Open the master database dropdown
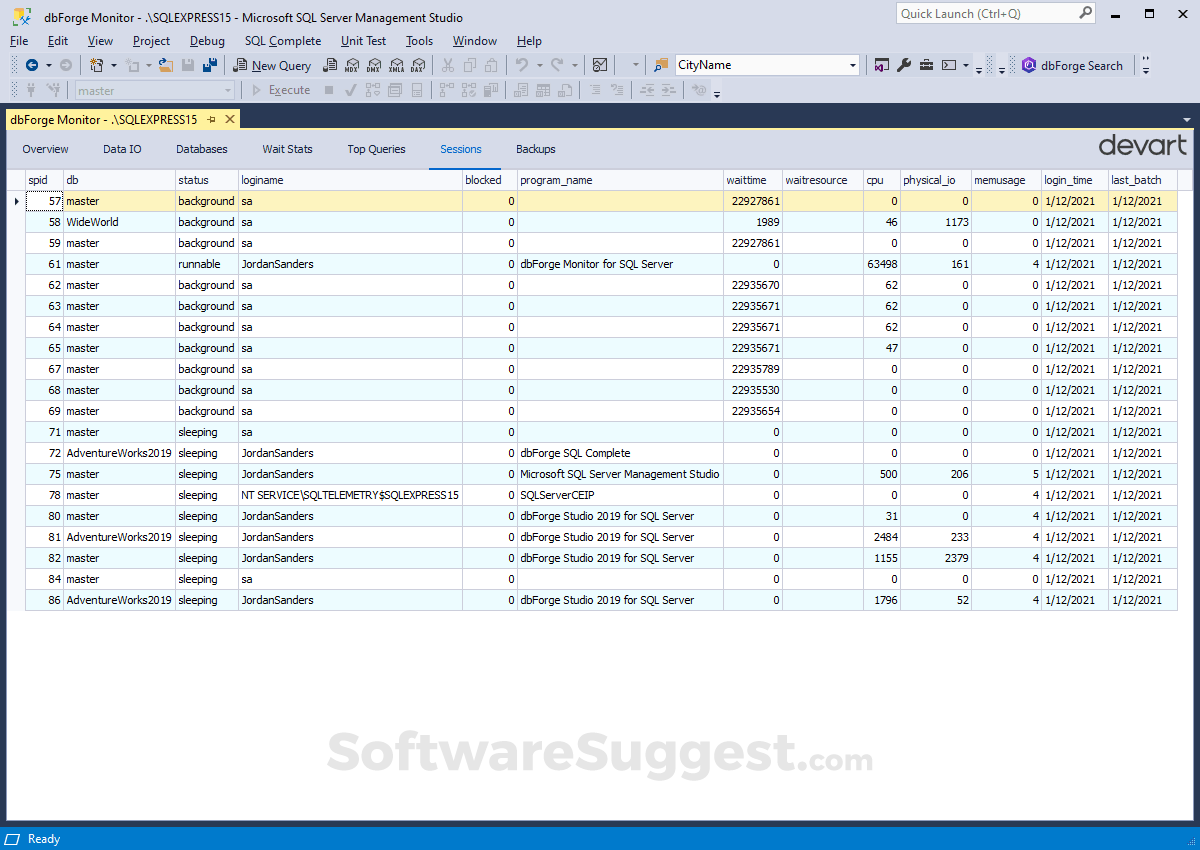Viewport: 1200px width, 850px height. (x=230, y=90)
